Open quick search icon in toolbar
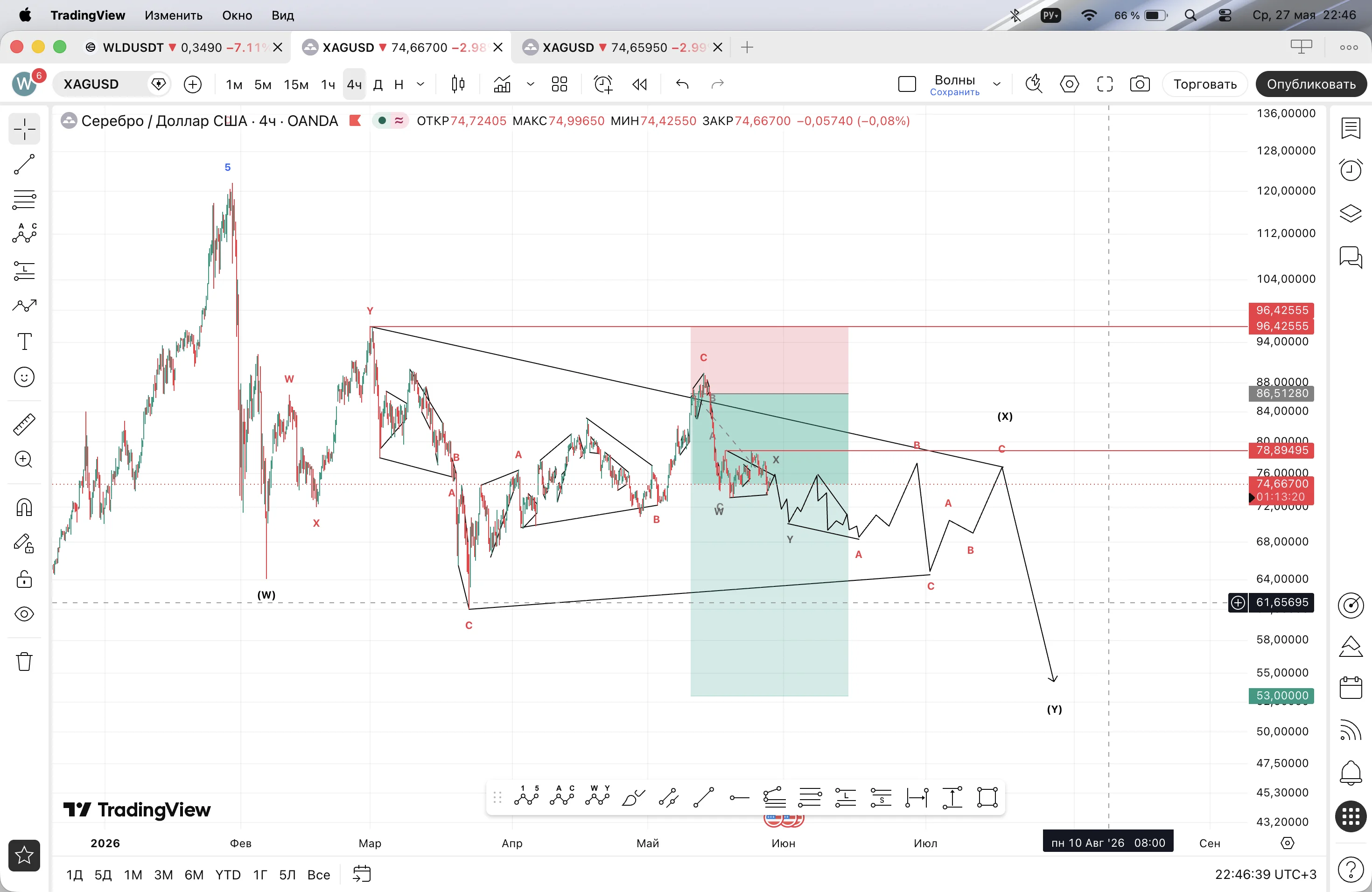Image resolution: width=1372 pixels, height=892 pixels. [x=1034, y=84]
